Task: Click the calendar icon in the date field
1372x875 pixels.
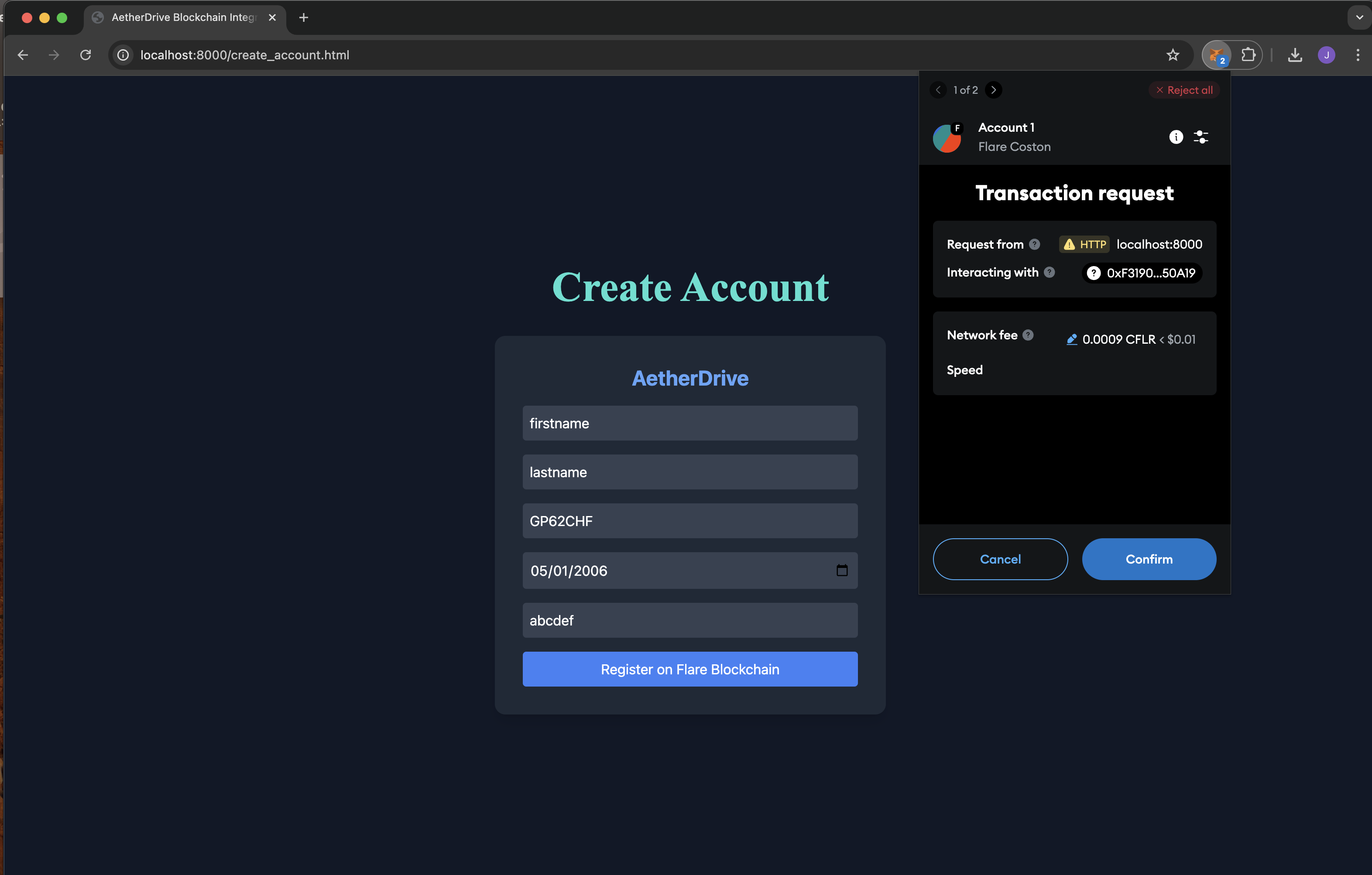Action: coord(841,571)
